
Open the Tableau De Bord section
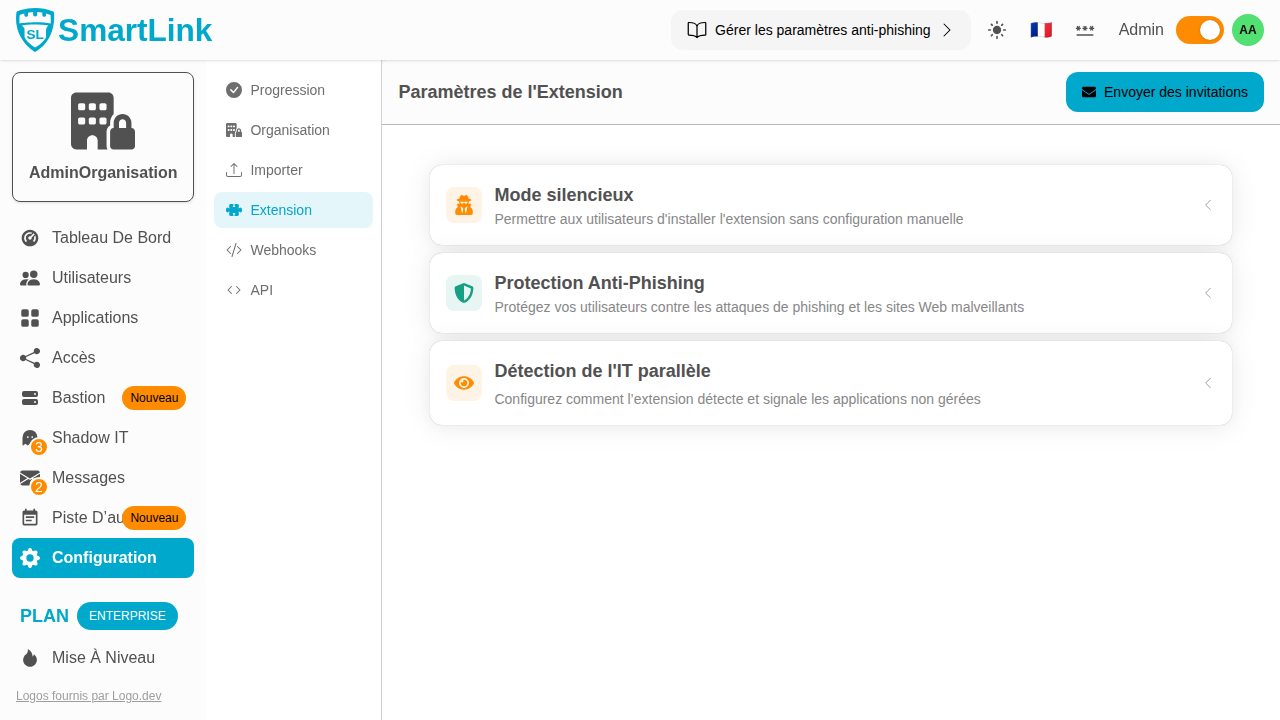pos(29,237)
